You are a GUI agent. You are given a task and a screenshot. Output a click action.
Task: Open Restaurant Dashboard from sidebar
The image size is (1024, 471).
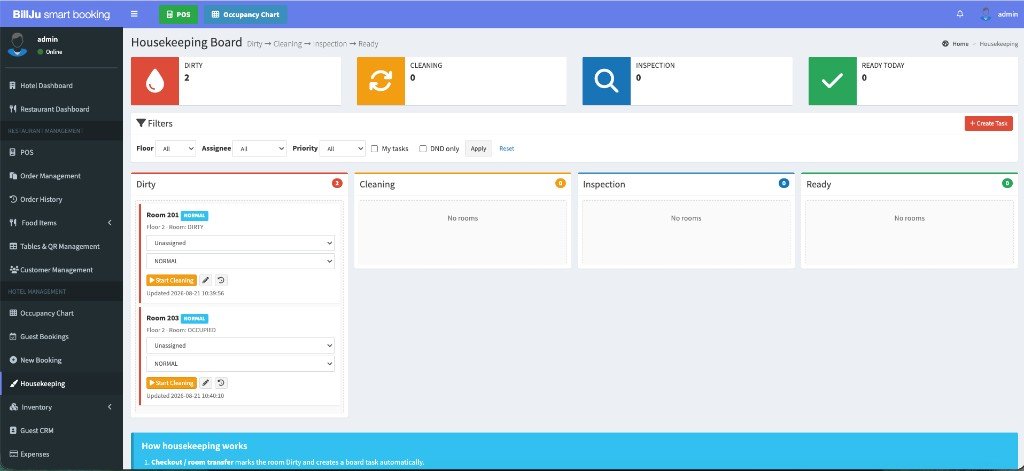pyautogui.click(x=61, y=109)
